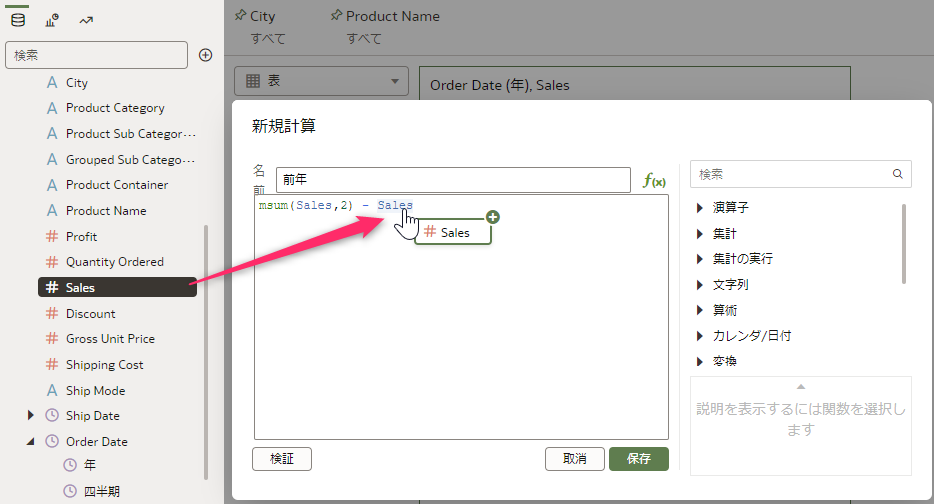Click the data panel search box

[96, 55]
